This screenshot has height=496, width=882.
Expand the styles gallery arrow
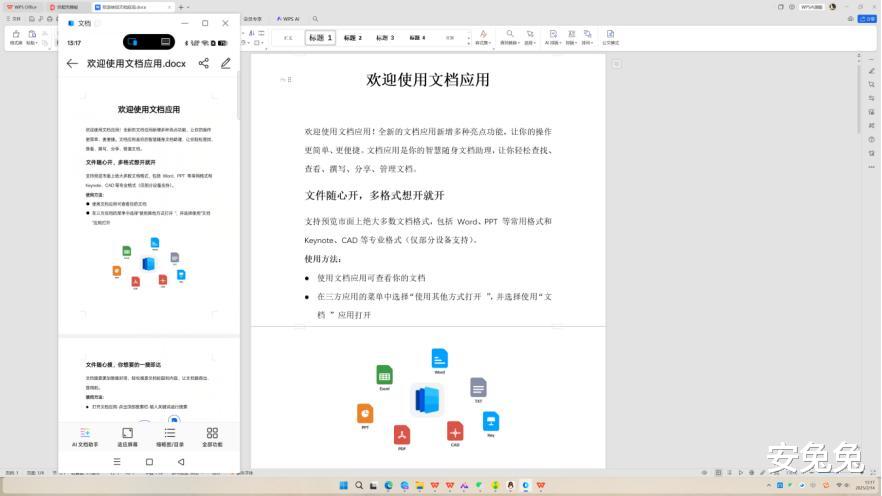coord(469,43)
